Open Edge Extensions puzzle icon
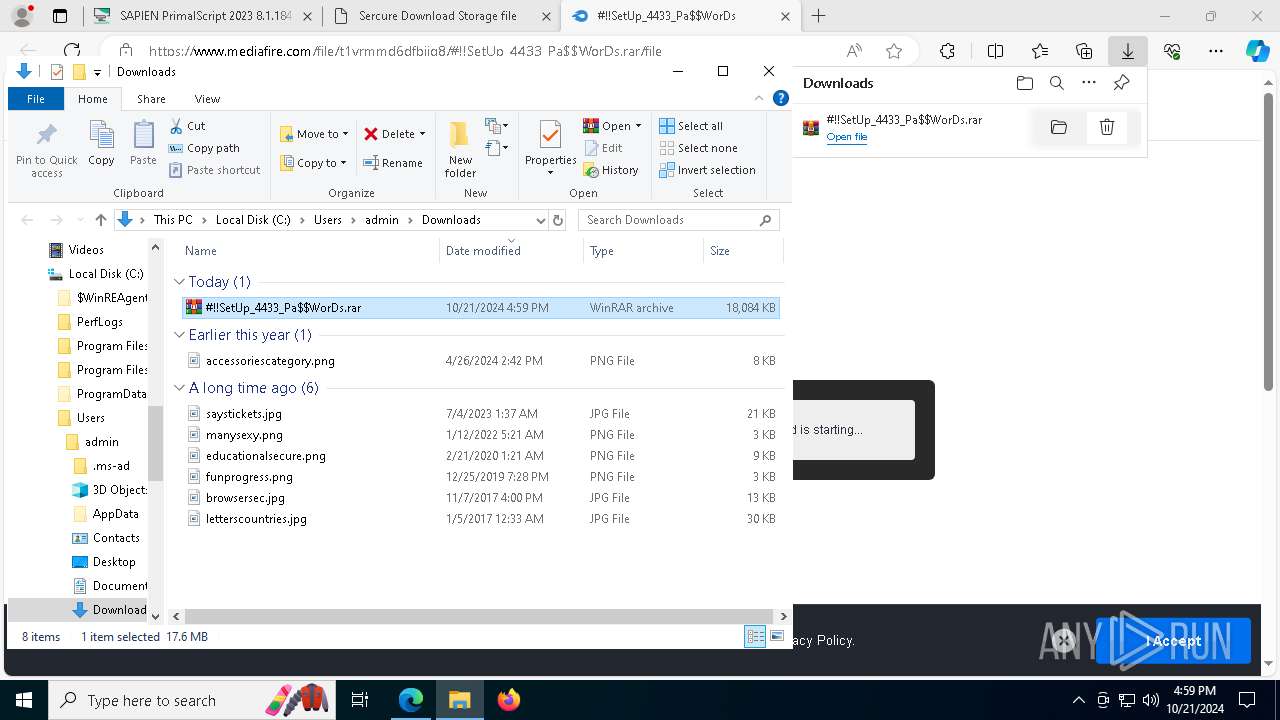Image resolution: width=1280 pixels, height=720 pixels. 947,51
